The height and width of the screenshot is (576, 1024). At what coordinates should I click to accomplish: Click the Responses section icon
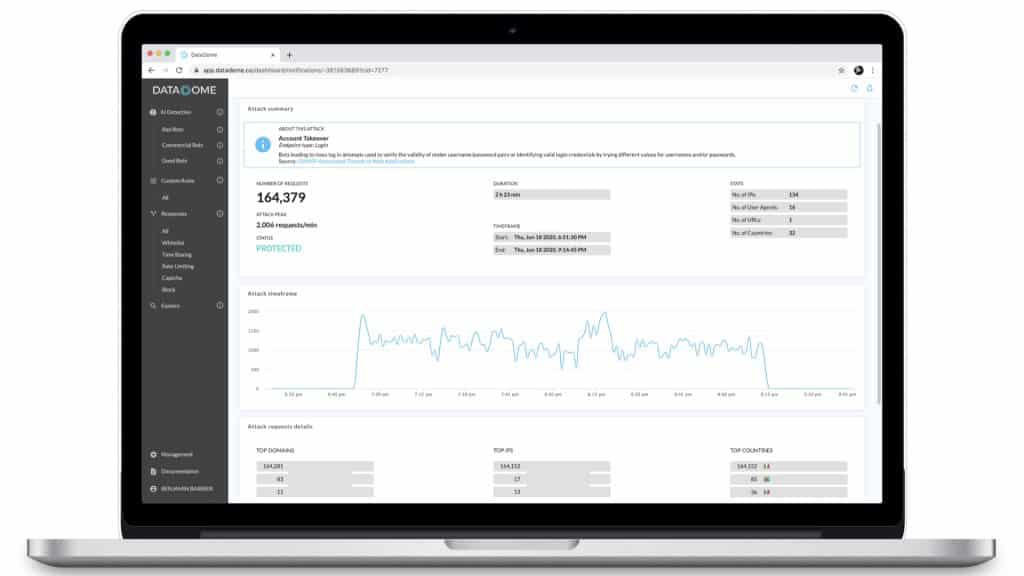point(153,214)
